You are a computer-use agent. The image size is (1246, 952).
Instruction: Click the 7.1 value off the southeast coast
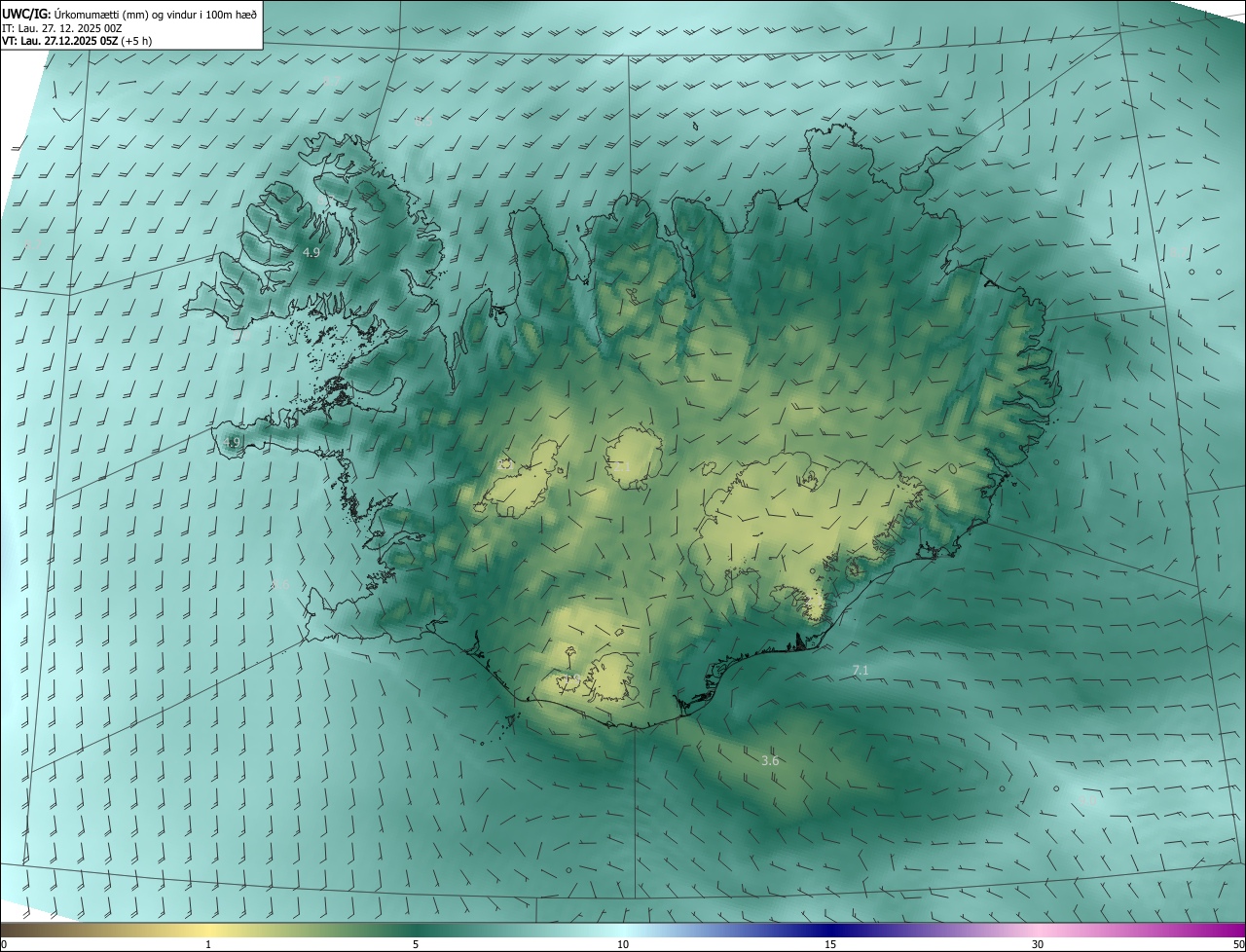point(861,670)
